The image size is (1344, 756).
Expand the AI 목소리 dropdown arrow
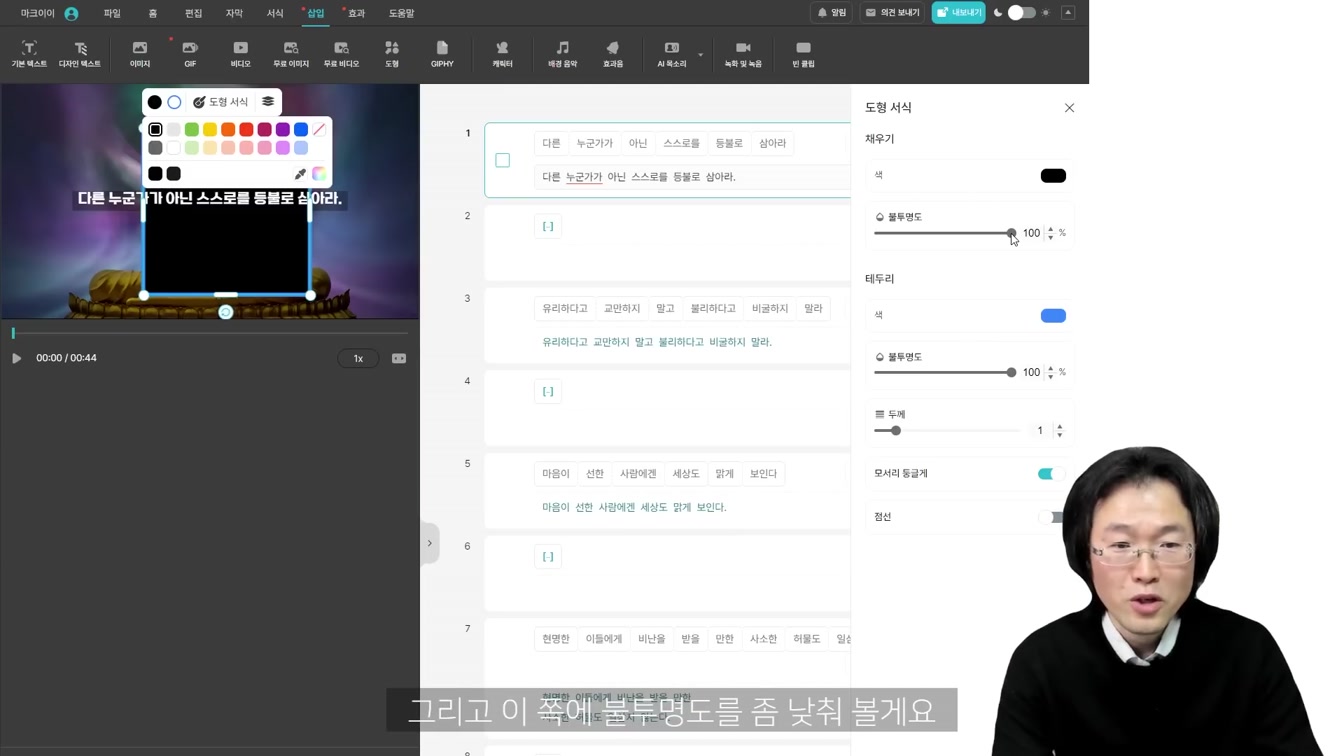click(x=700, y=55)
